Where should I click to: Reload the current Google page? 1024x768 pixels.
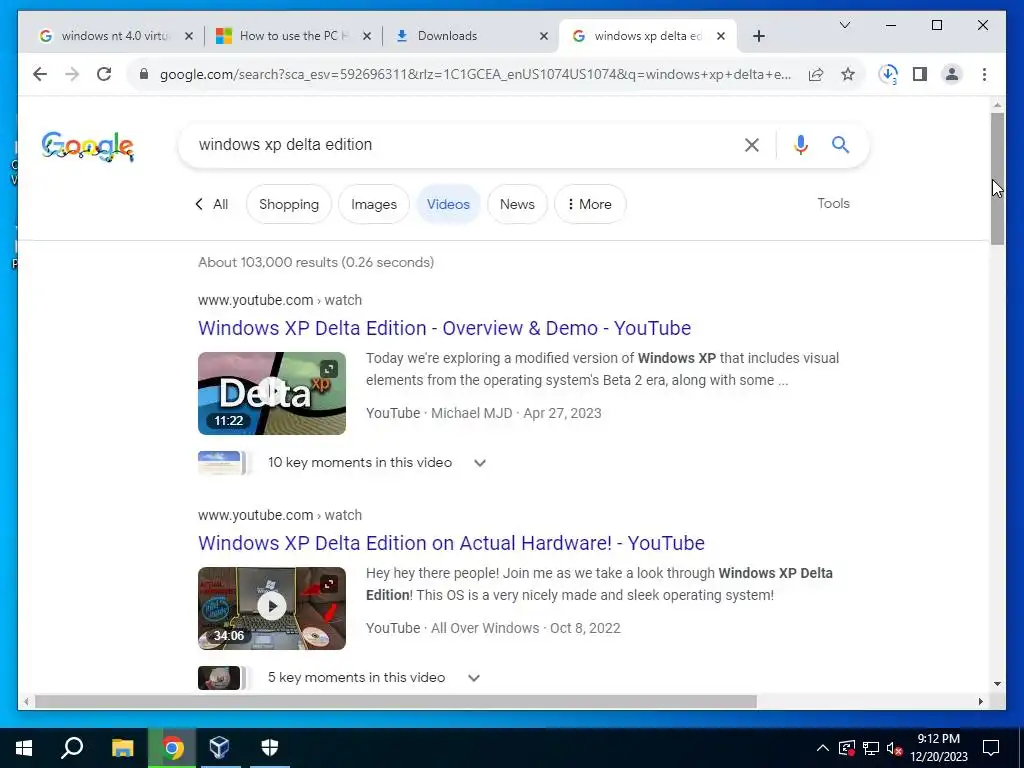point(104,74)
